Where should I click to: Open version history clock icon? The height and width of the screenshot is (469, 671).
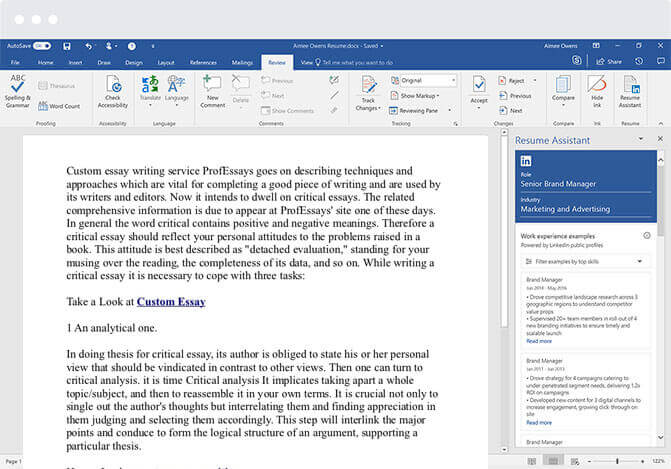click(x=639, y=61)
